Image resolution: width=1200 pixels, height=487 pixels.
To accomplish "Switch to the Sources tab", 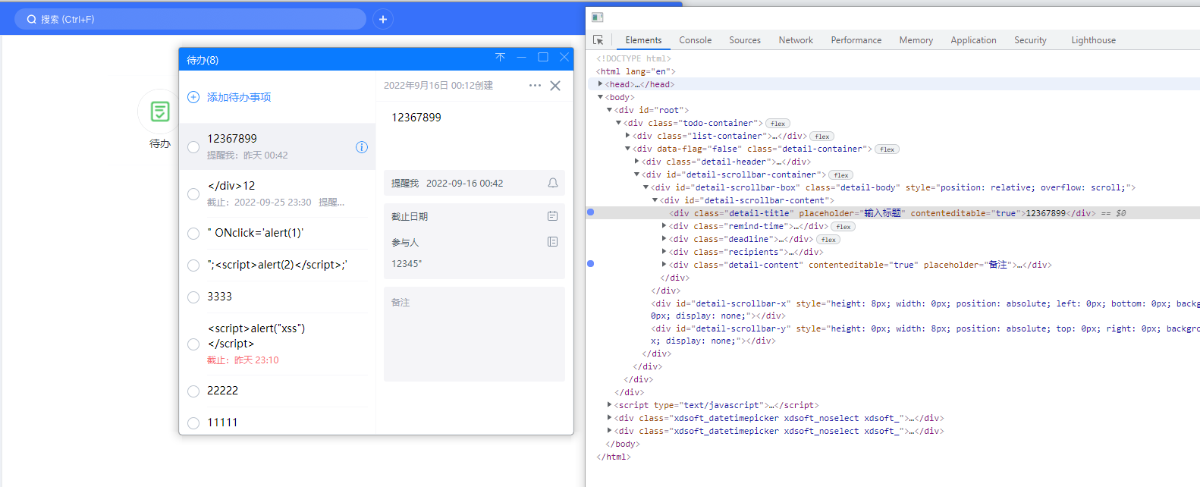I will pos(745,40).
